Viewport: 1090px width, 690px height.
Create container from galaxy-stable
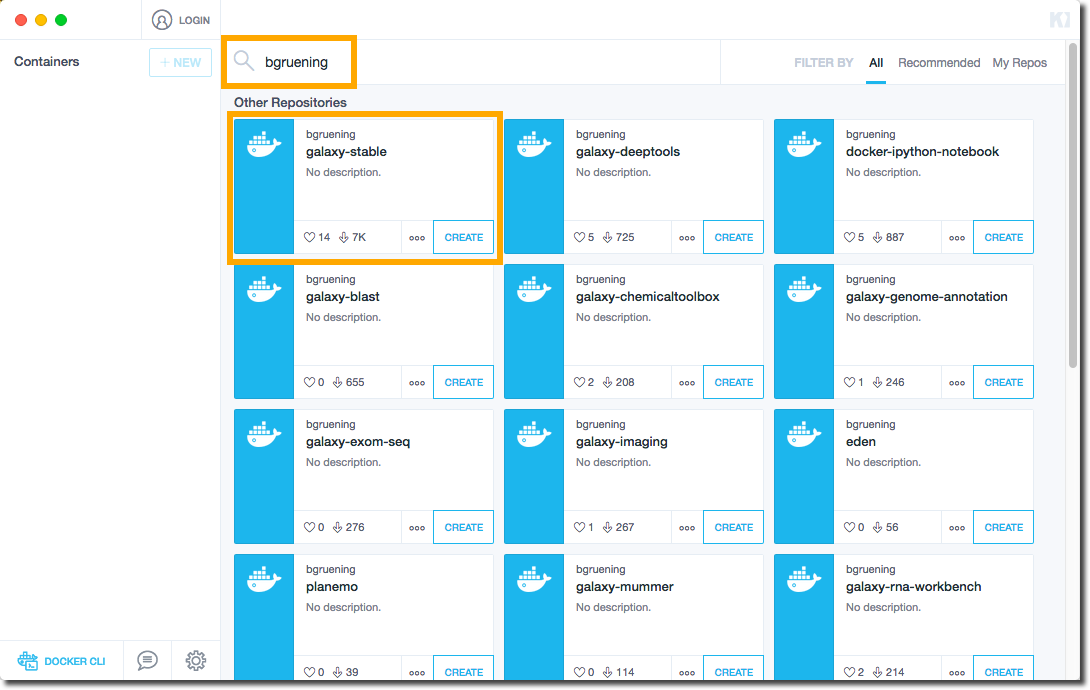464,237
